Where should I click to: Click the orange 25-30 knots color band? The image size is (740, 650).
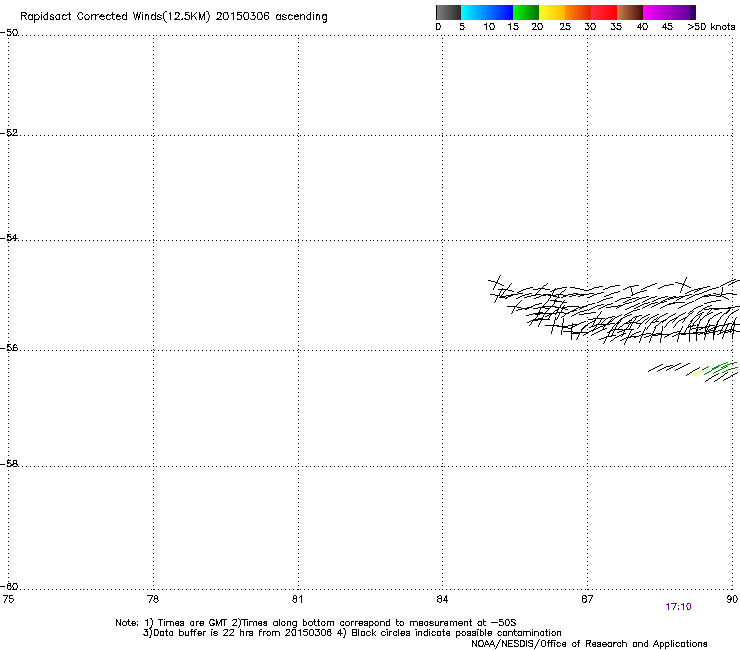pos(578,12)
